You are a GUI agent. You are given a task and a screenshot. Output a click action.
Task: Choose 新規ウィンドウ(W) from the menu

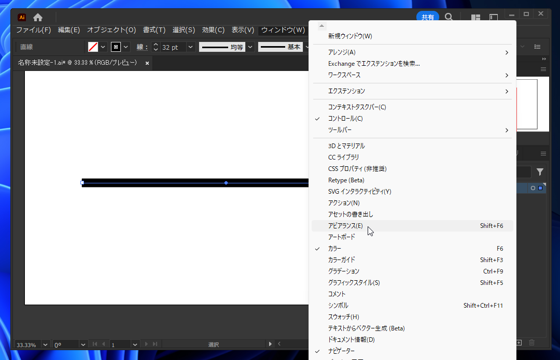pyautogui.click(x=412, y=36)
